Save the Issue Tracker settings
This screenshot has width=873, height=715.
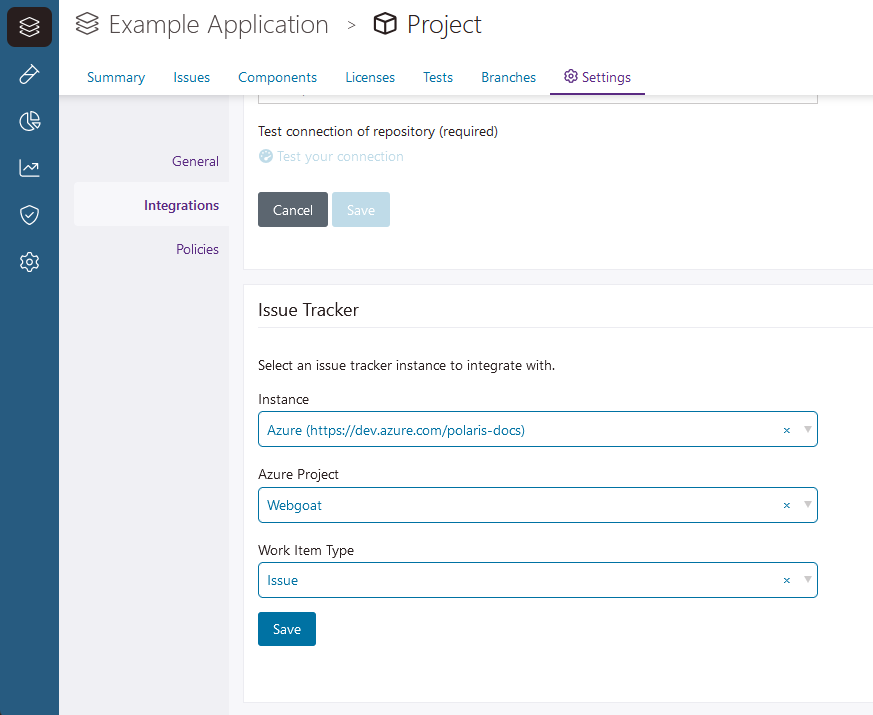coord(287,629)
